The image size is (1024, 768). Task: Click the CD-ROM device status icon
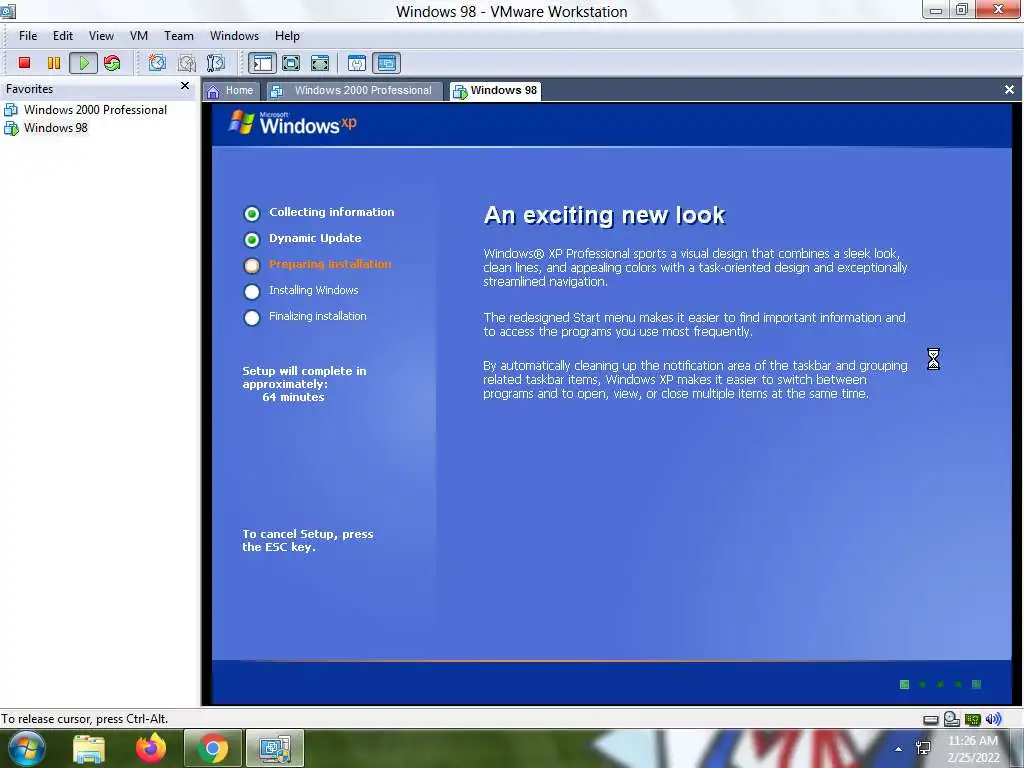(x=952, y=719)
